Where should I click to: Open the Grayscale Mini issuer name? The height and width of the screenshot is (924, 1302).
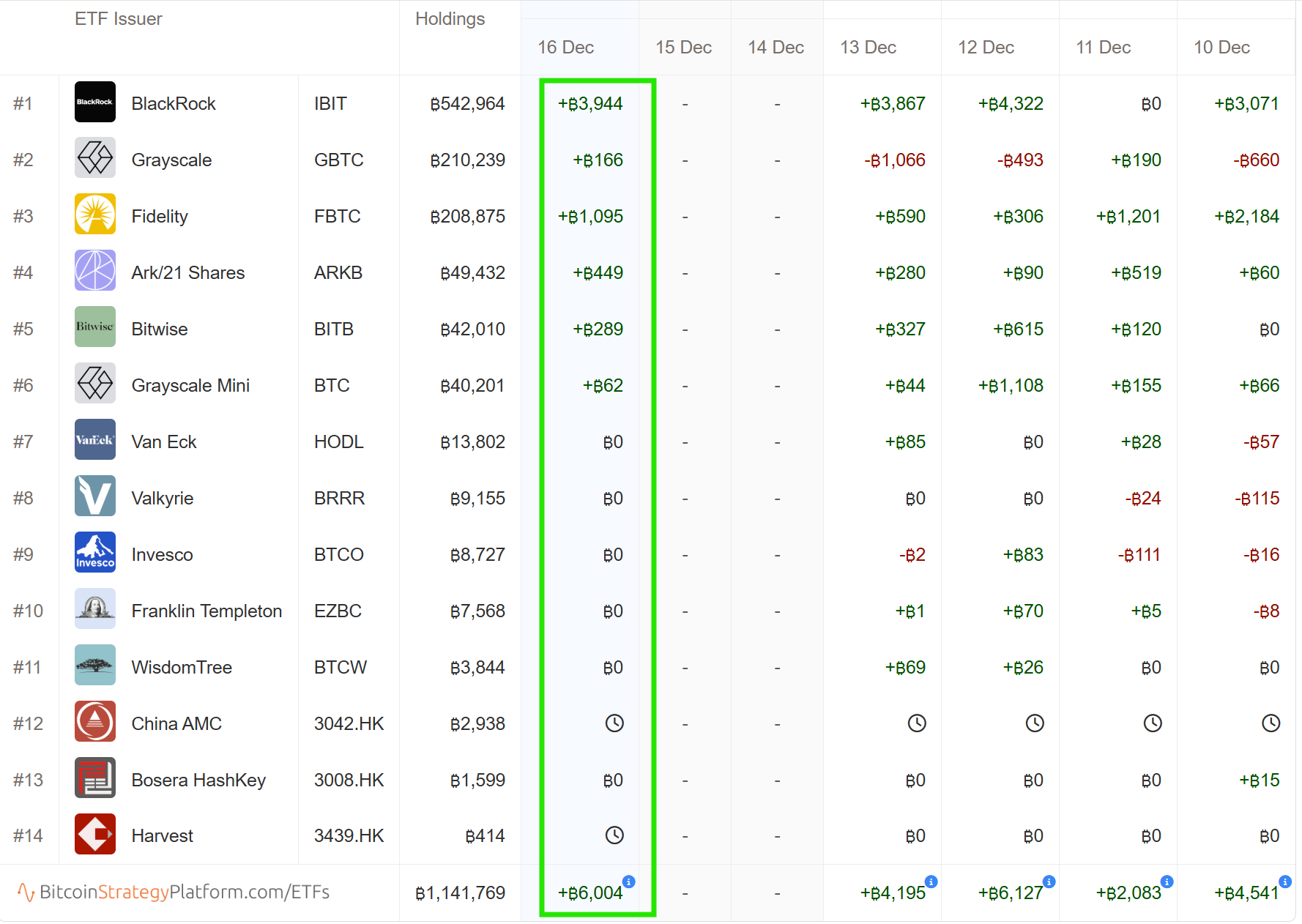(x=190, y=386)
